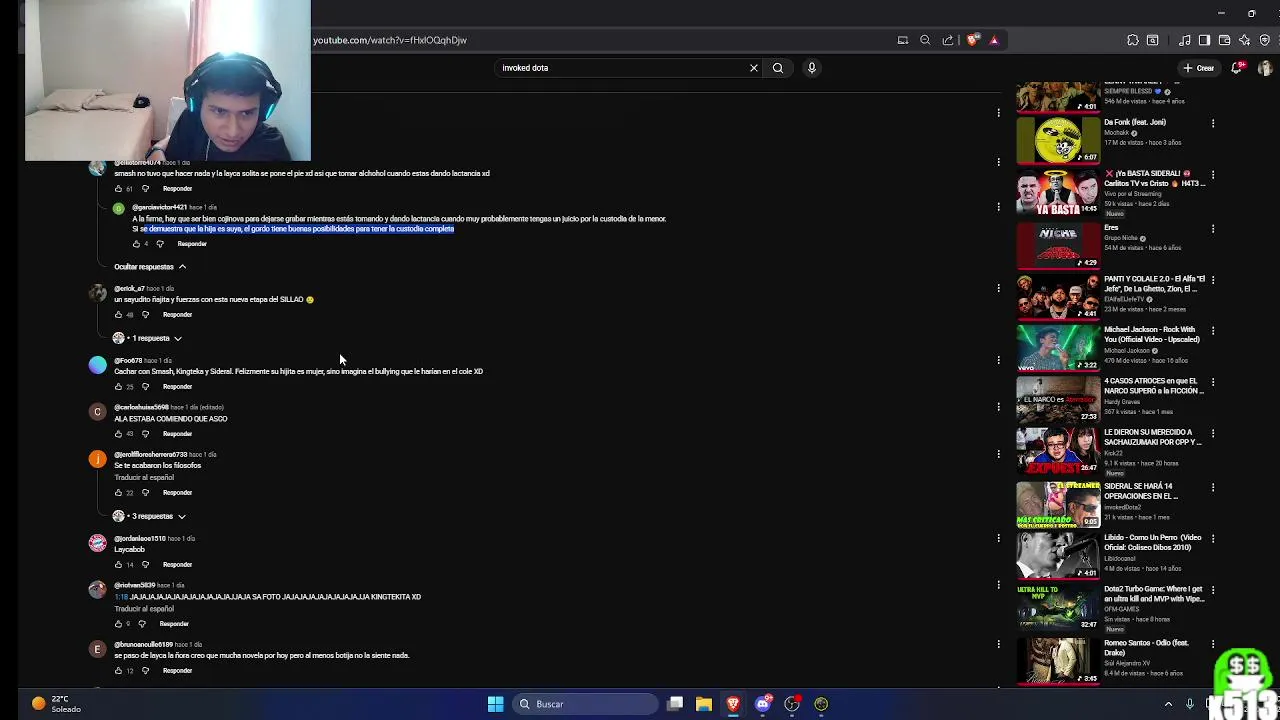The image size is (1280, 720).
Task: Open File Explorer from the taskbar
Action: tap(704, 704)
